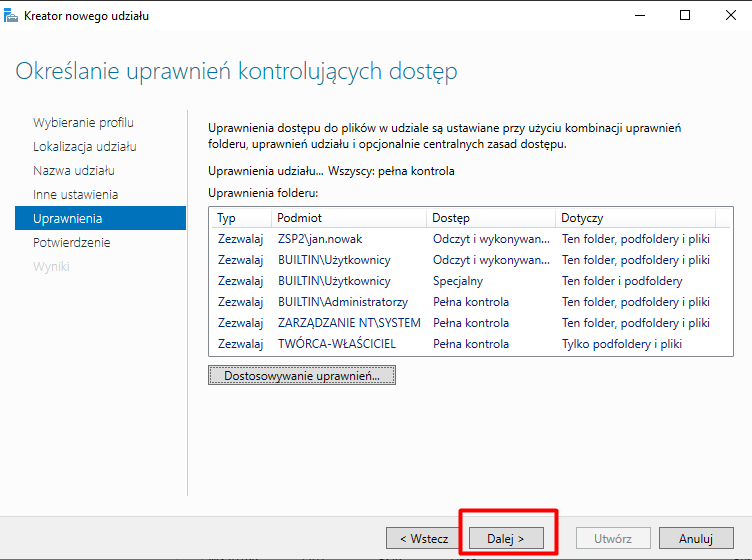Jump to Potwierdzenie step

tap(72, 242)
